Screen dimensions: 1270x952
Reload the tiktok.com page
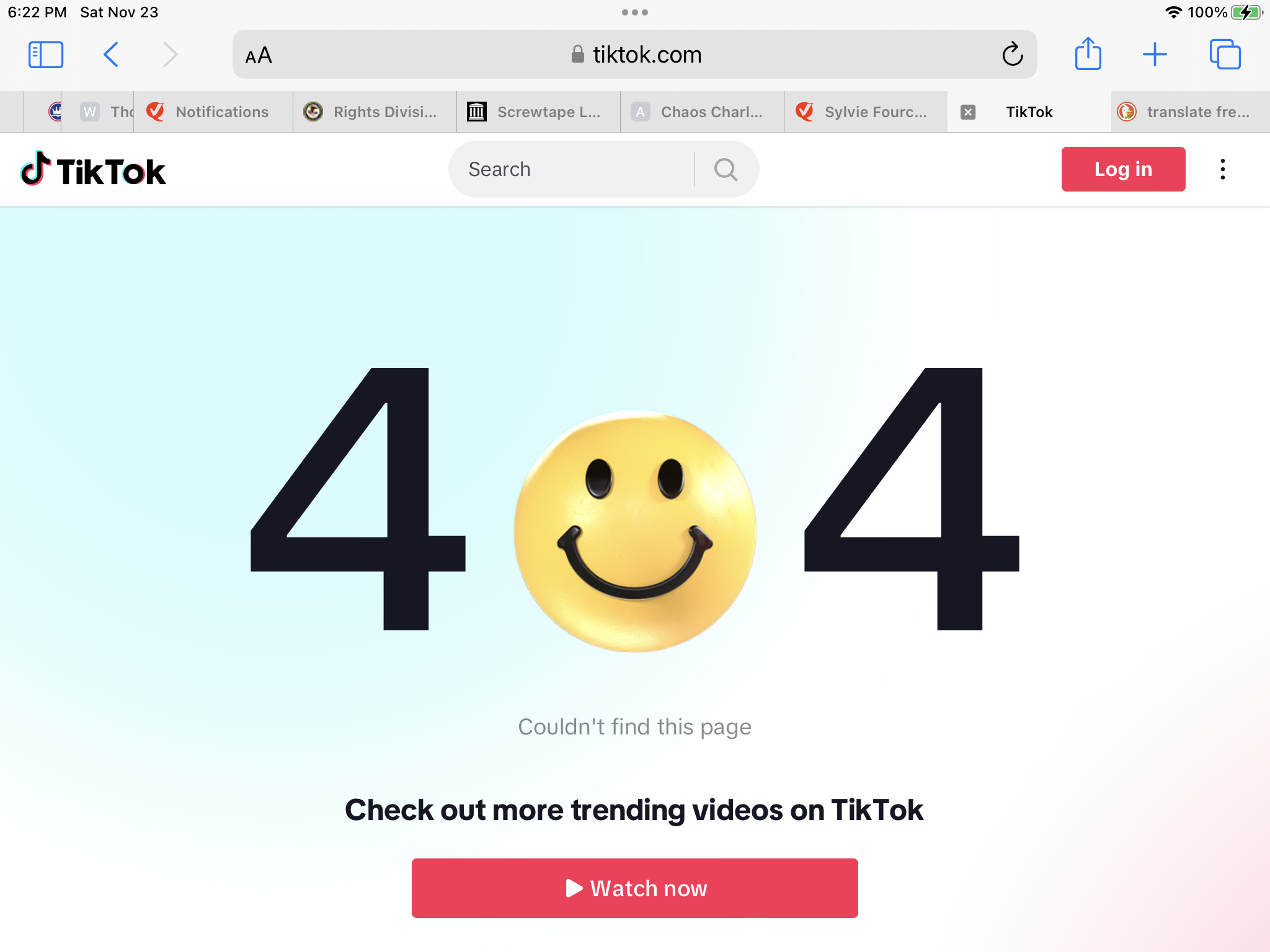(x=1012, y=55)
